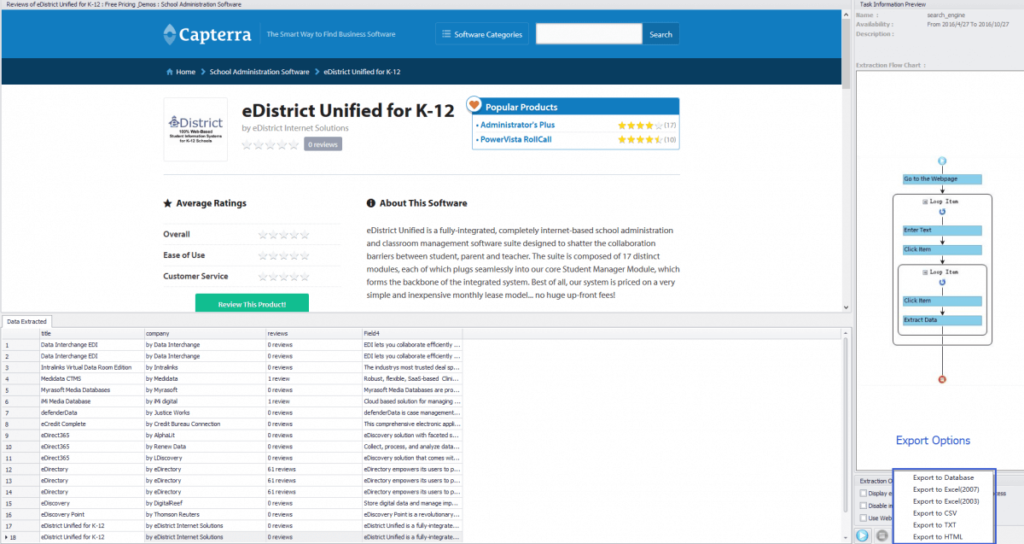
Task: Click the Search button on Capterra
Action: pyautogui.click(x=660, y=34)
